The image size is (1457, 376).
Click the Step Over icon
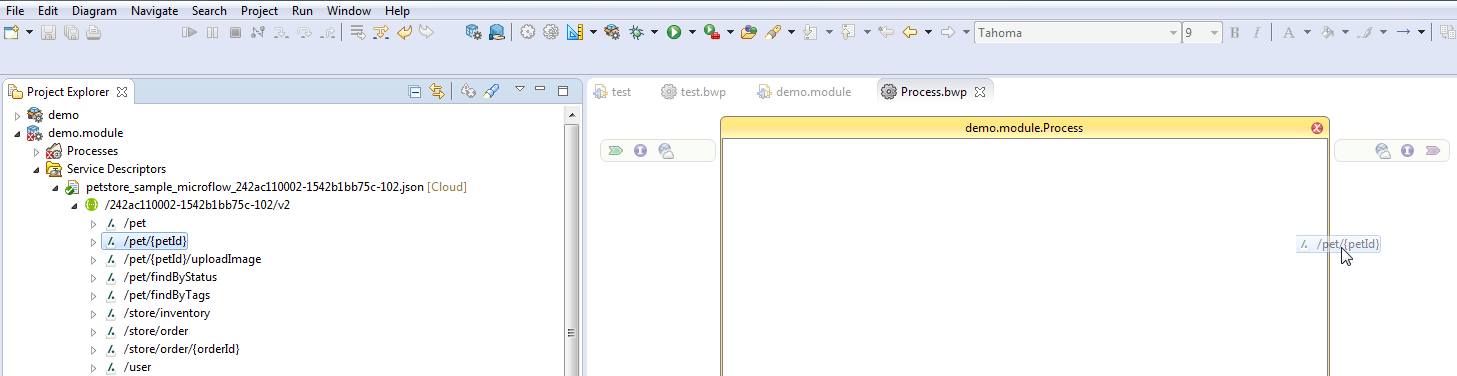(x=304, y=32)
